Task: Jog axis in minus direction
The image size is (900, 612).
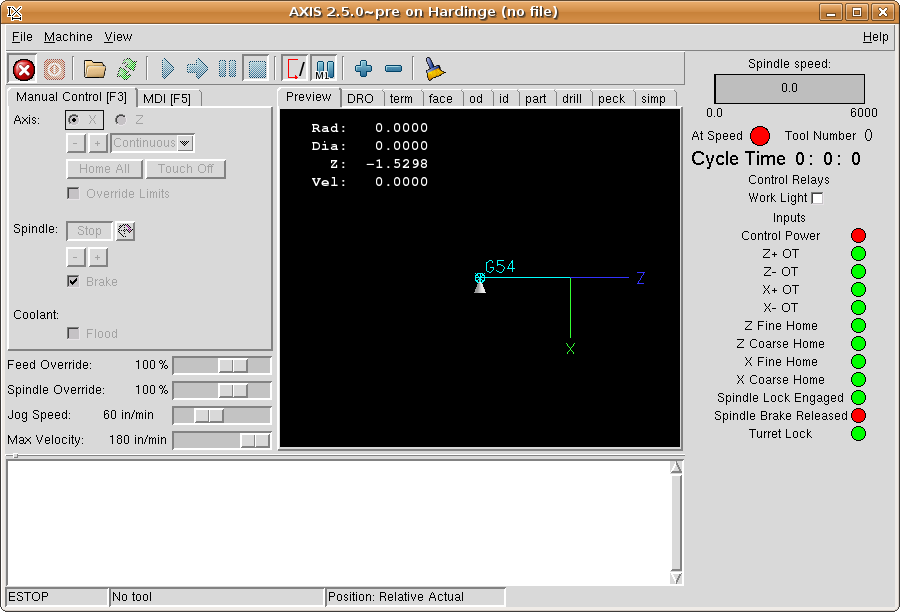Action: click(76, 143)
